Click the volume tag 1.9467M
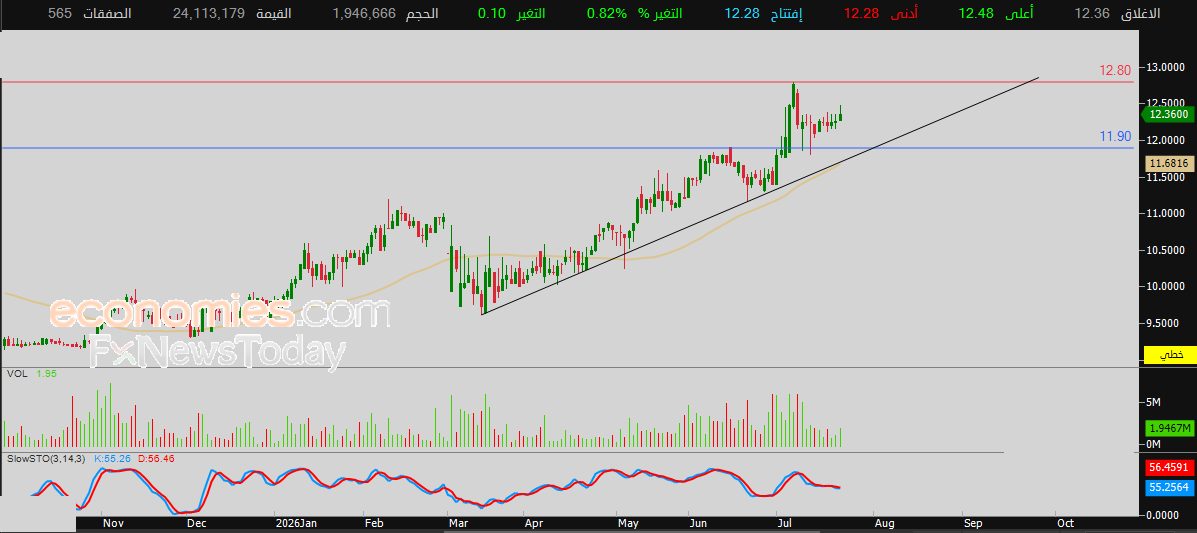 click(1170, 428)
